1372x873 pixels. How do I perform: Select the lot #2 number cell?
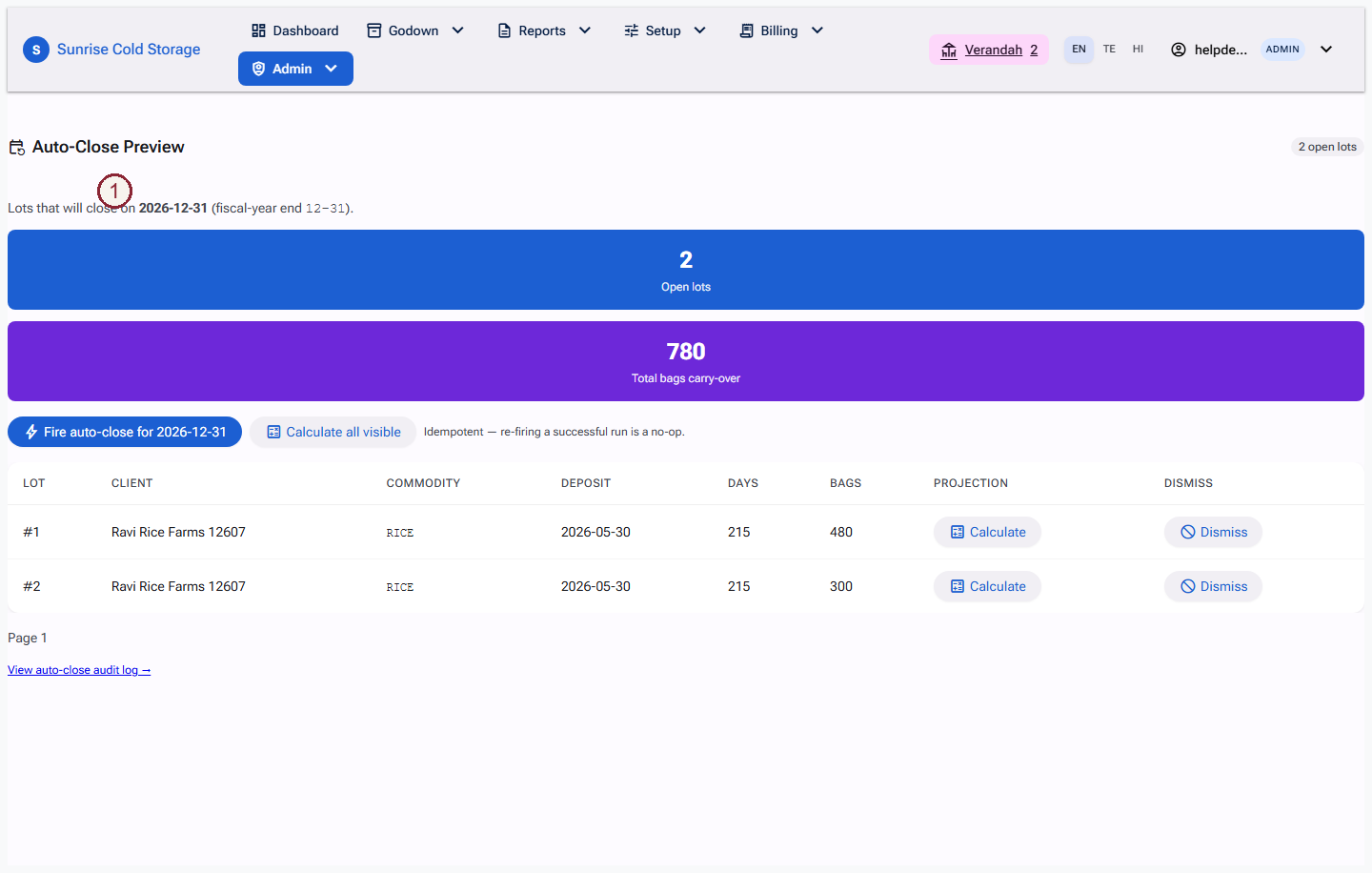tap(31, 586)
